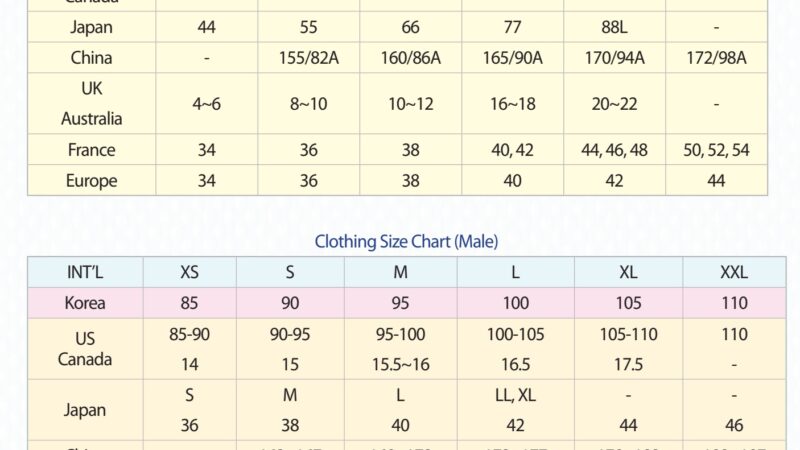Select Japan male size "LL, XL" cell

point(516,395)
